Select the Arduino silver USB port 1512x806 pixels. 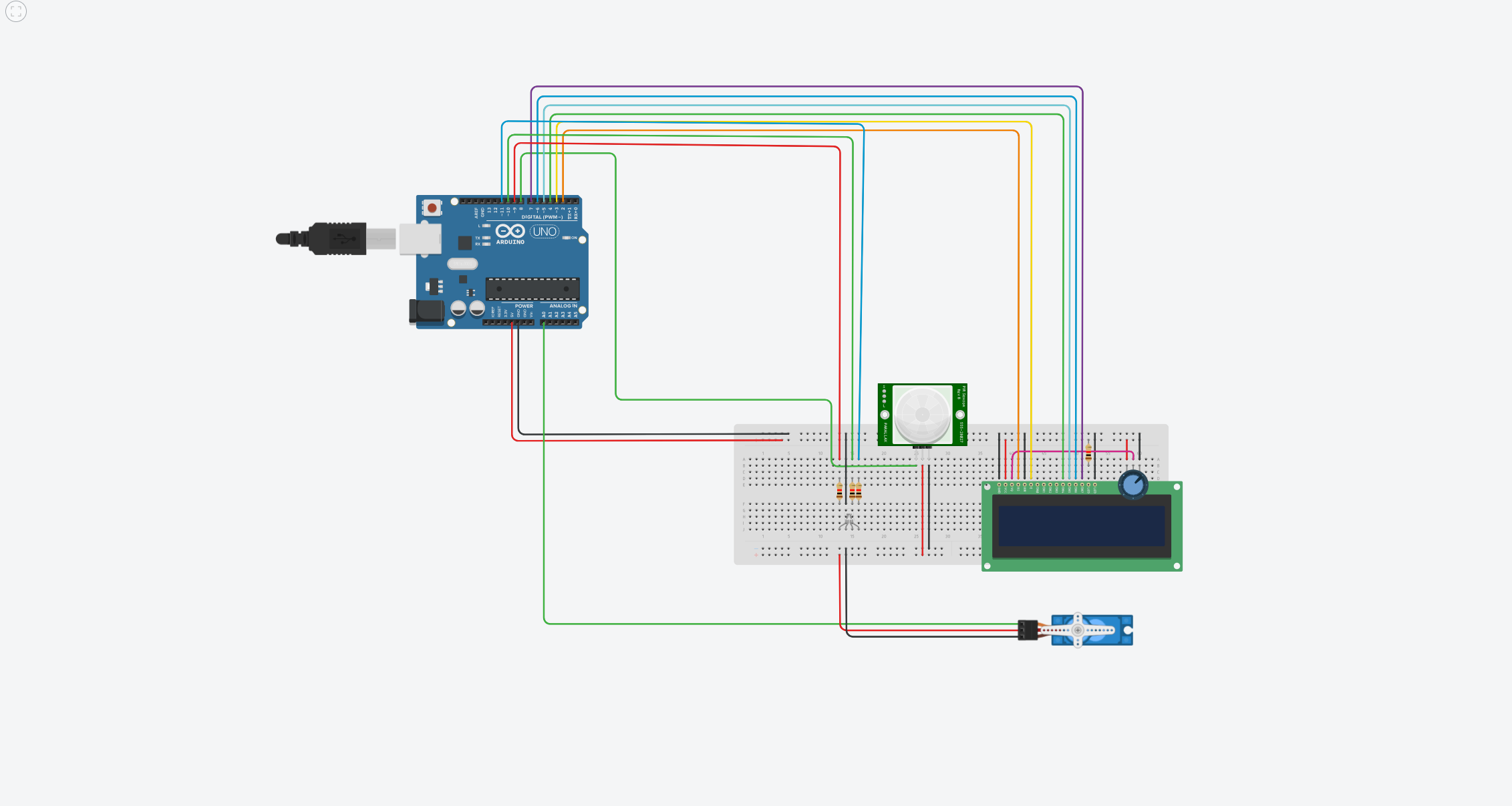pos(420,238)
